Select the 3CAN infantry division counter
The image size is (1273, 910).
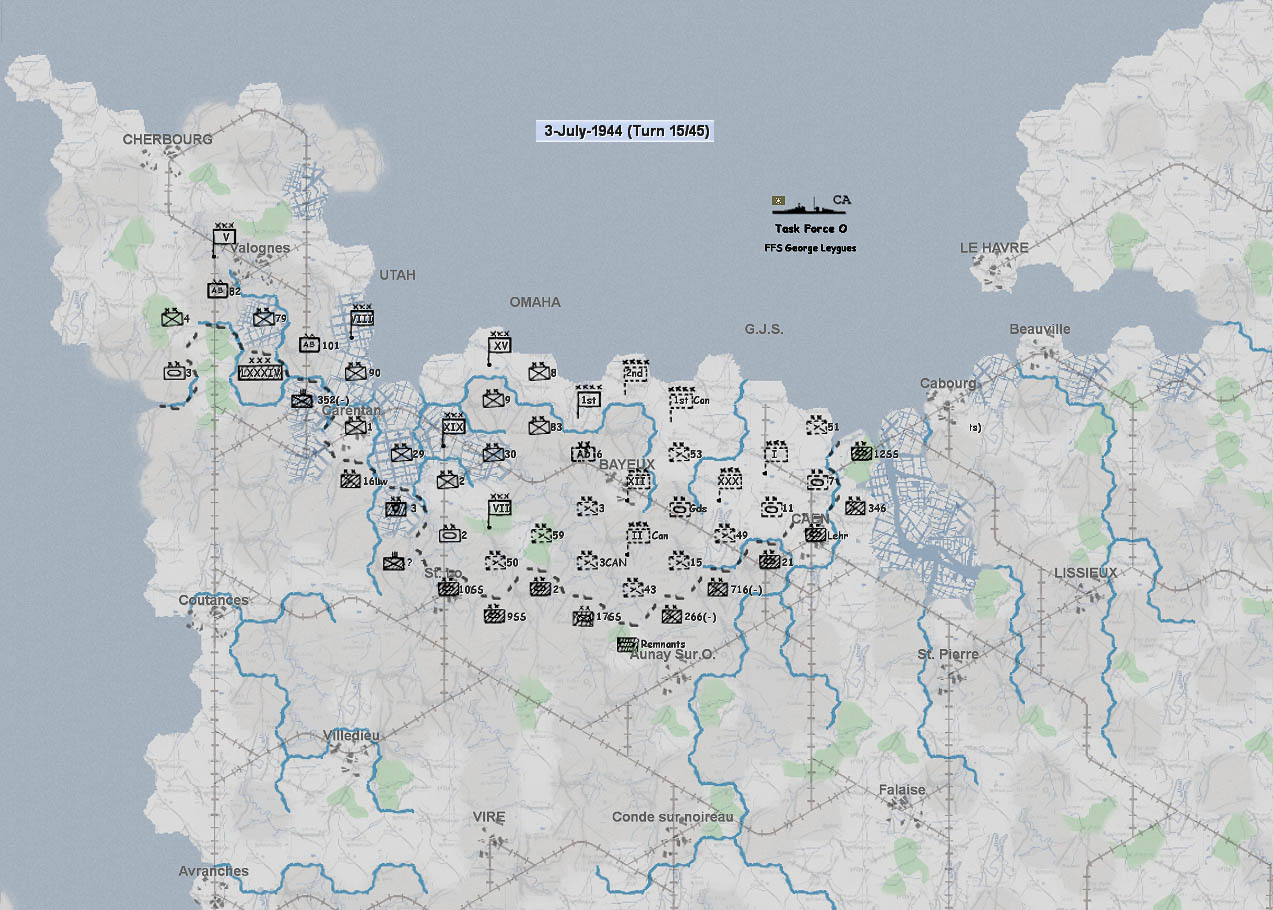tap(586, 562)
